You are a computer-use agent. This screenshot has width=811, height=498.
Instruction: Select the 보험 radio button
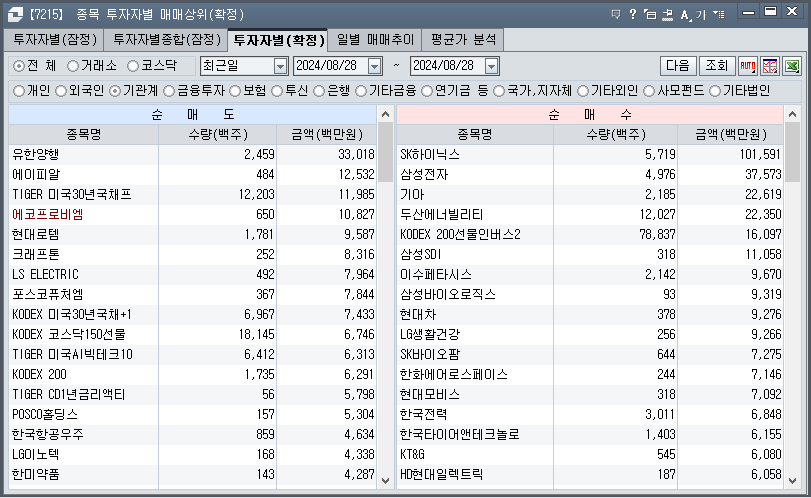tap(235, 91)
